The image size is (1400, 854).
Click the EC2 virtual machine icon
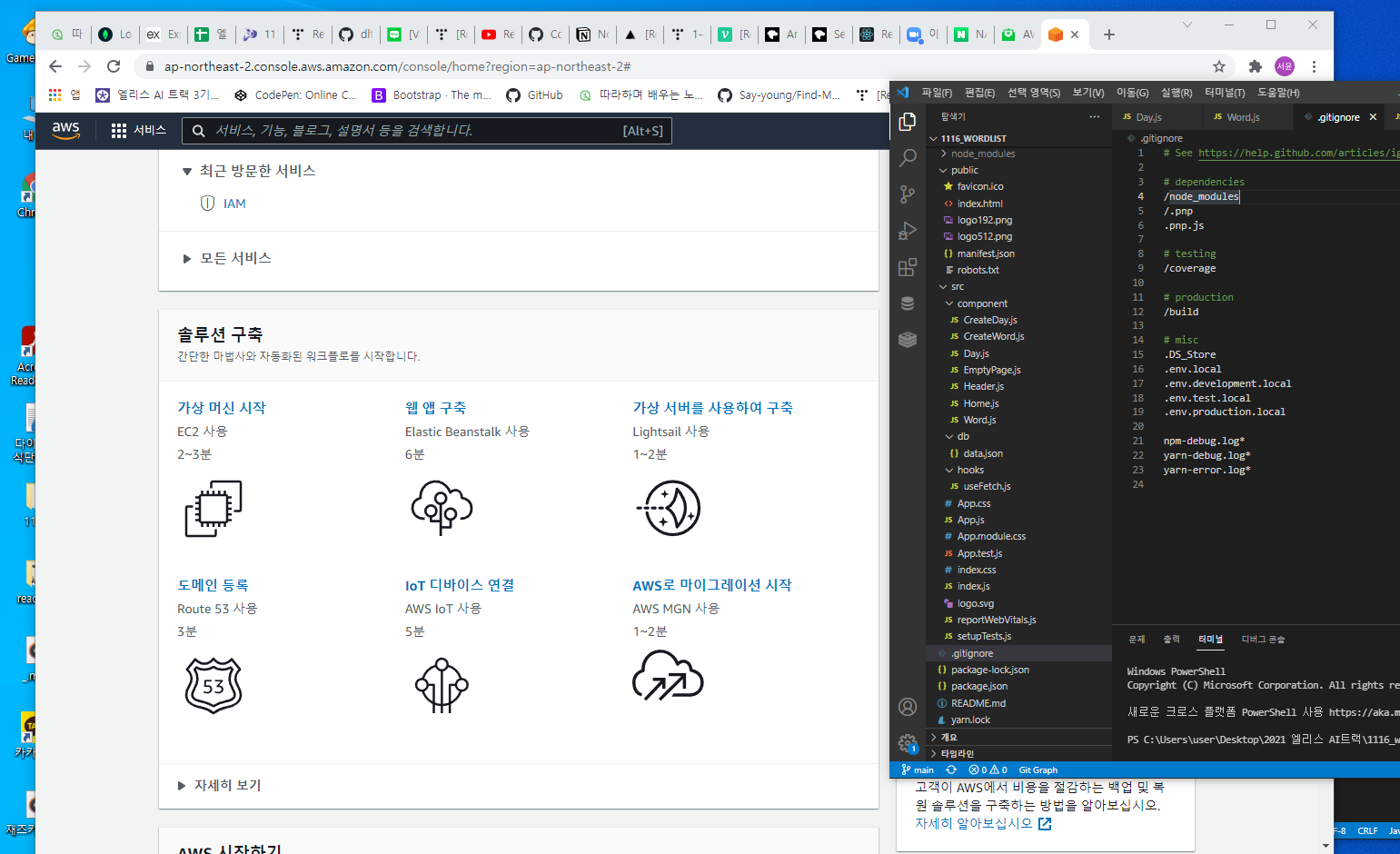pos(213,508)
